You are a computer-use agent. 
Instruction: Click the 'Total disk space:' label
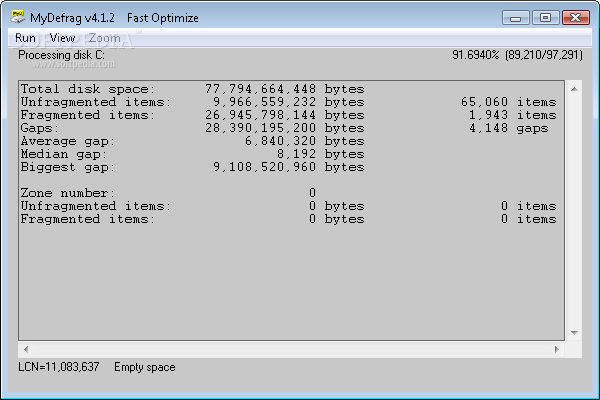(88, 89)
